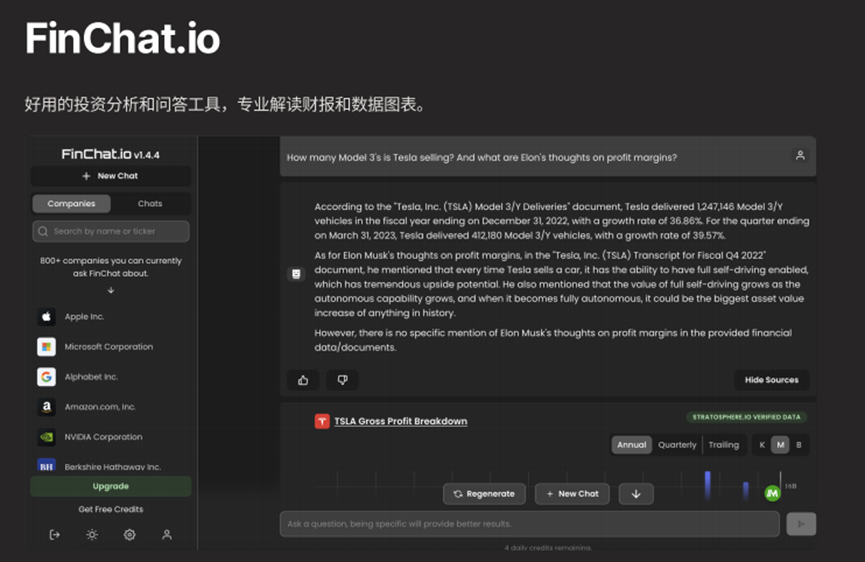Click the Regenerate button
This screenshot has height=562, width=865.
pos(484,494)
